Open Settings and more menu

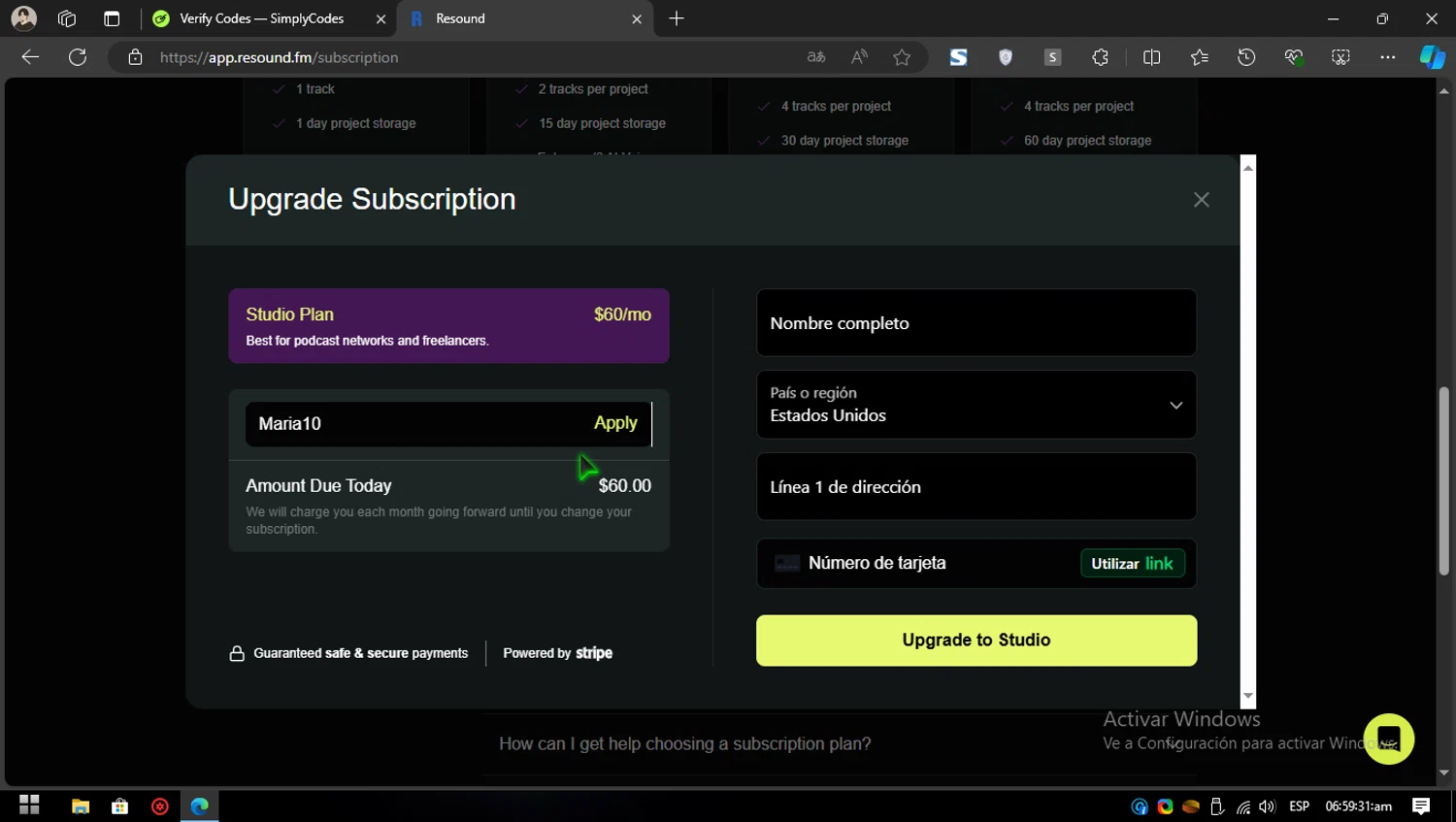(x=1388, y=57)
